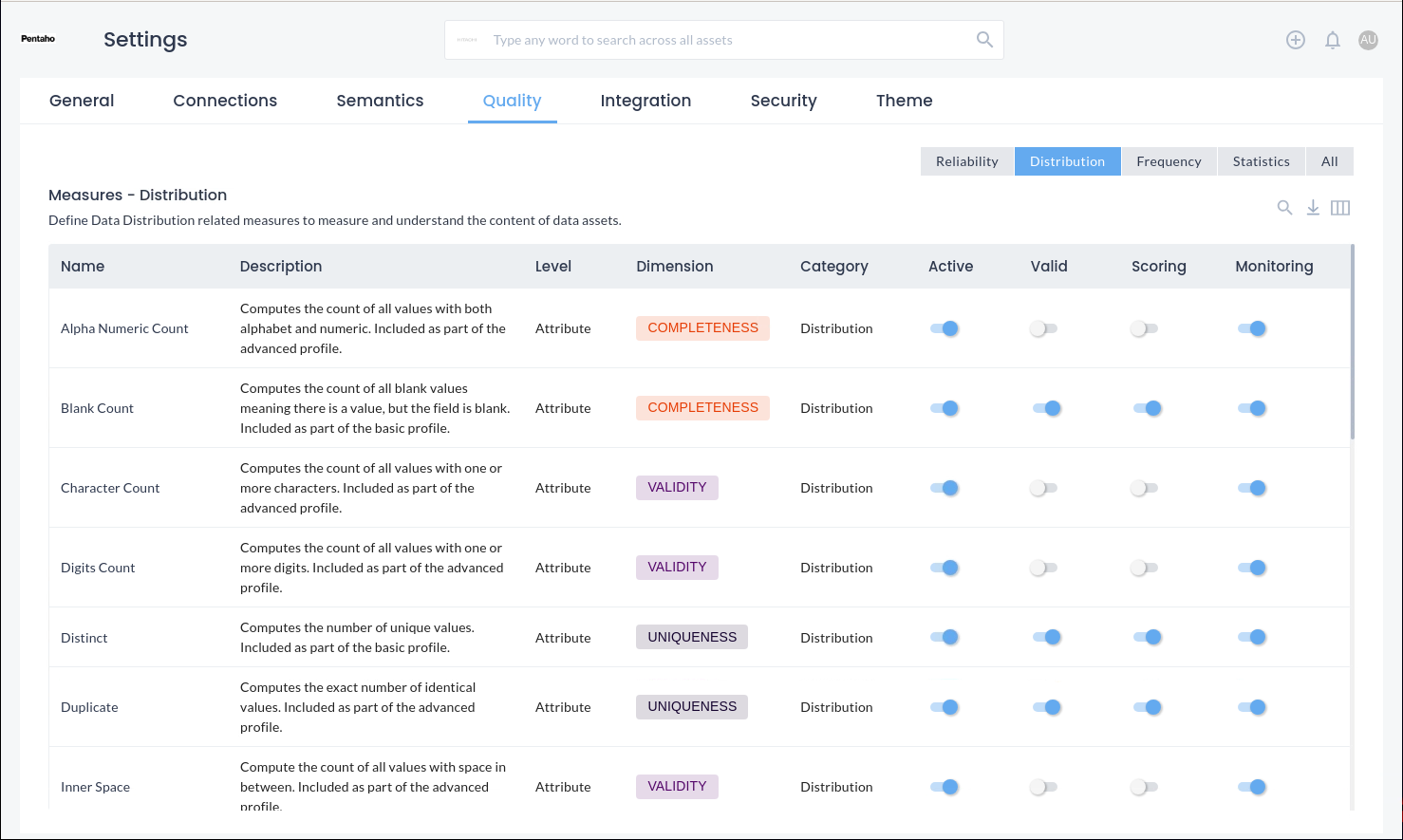Click the table search icon
The width and height of the screenshot is (1403, 840).
(1284, 208)
